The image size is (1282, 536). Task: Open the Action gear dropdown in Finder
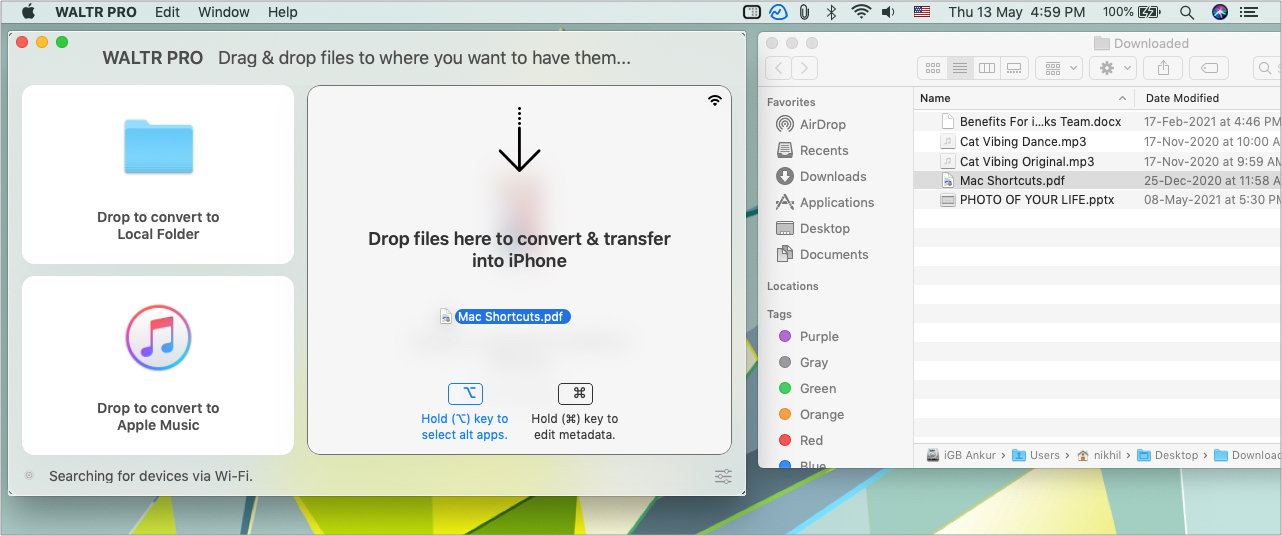pos(1113,68)
